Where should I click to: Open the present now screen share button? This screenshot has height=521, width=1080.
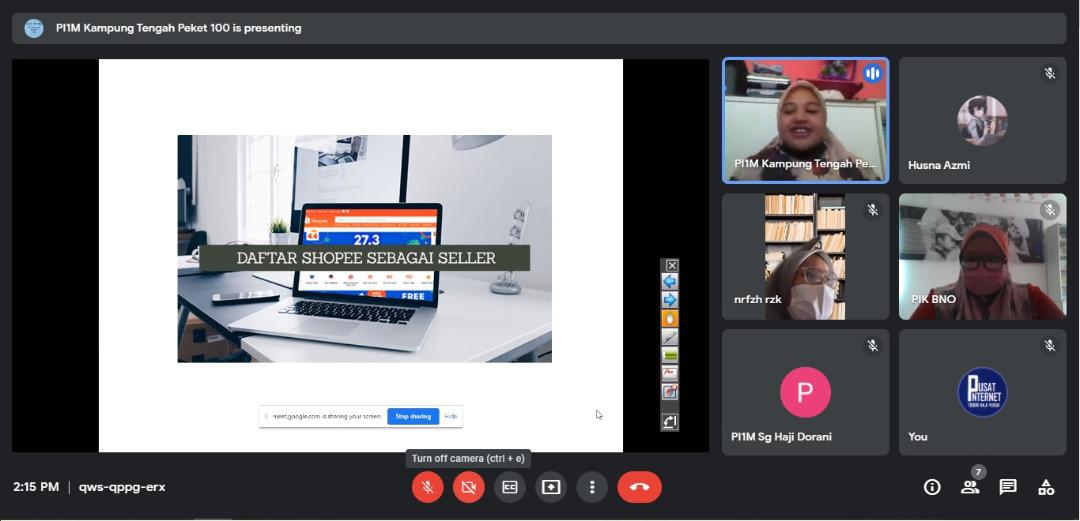tap(551, 487)
